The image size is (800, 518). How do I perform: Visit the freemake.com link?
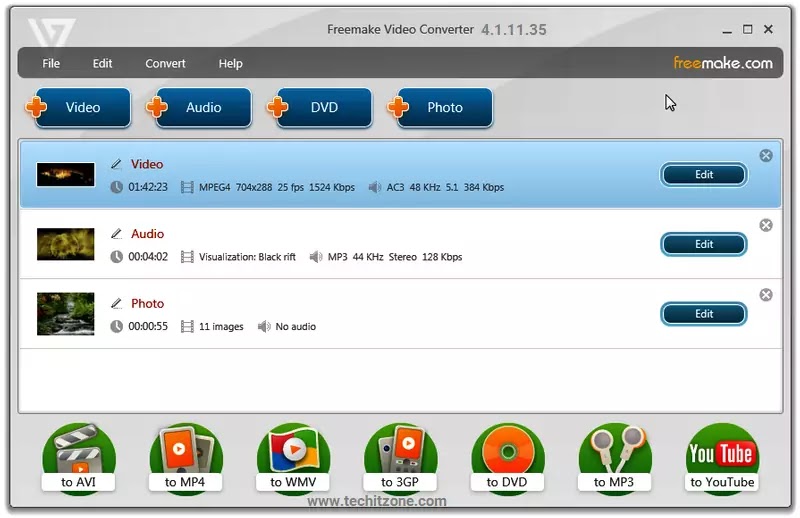[723, 63]
